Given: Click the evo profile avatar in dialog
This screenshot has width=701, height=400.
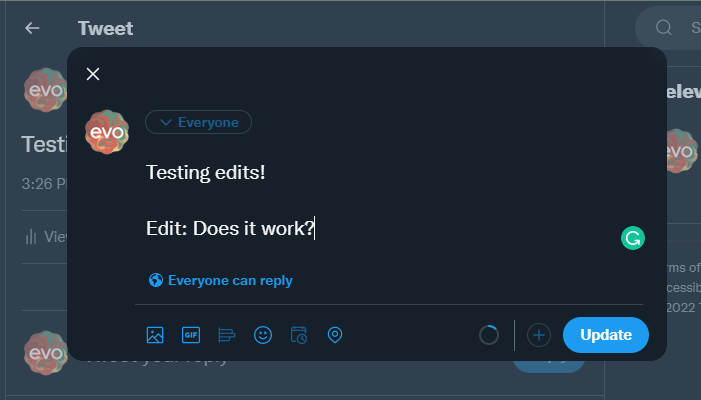Looking at the screenshot, I should 106,132.
